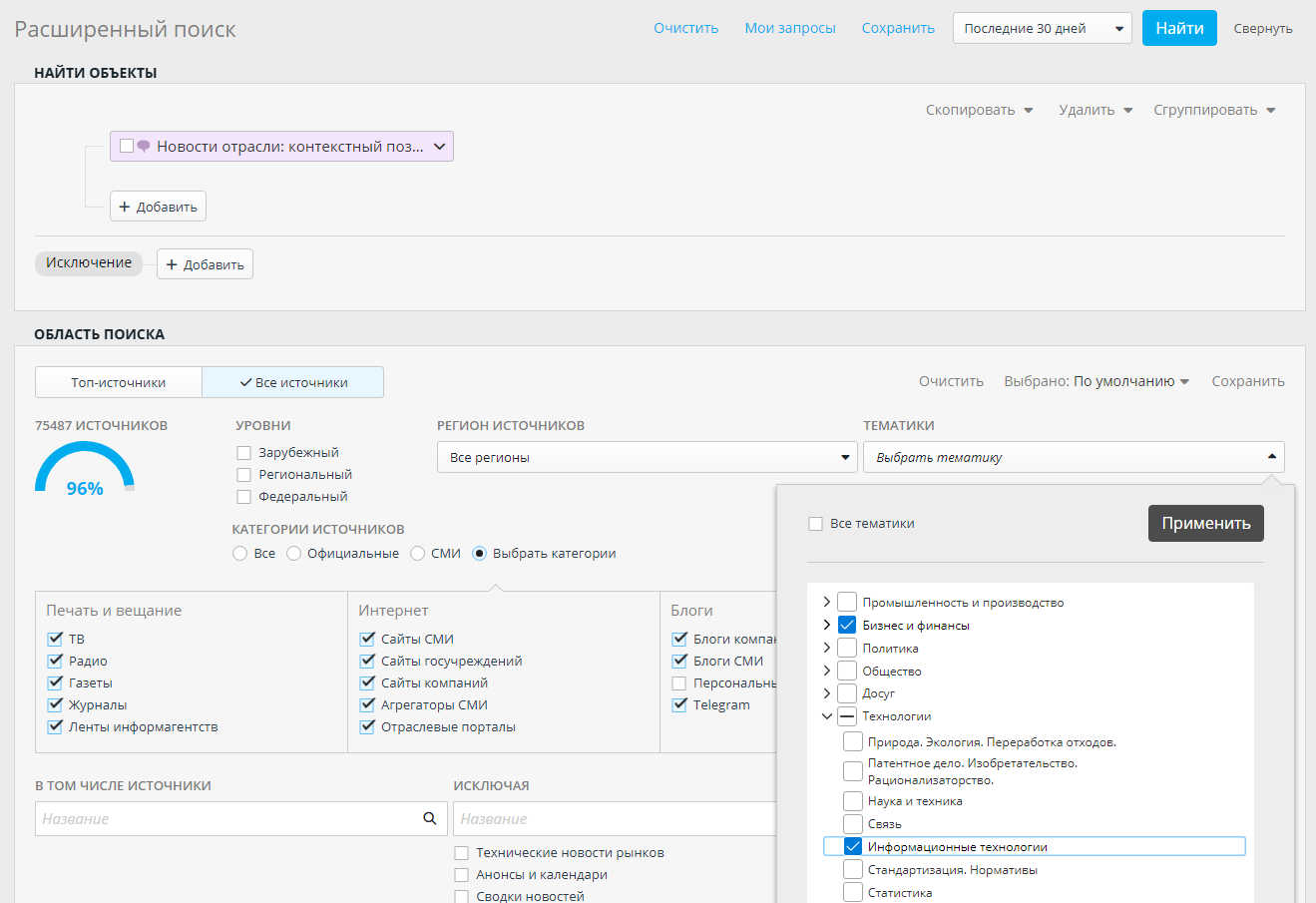Enable the Зарубежный level checkbox
Image resolution: width=1316 pixels, height=903 pixels.
pos(243,453)
